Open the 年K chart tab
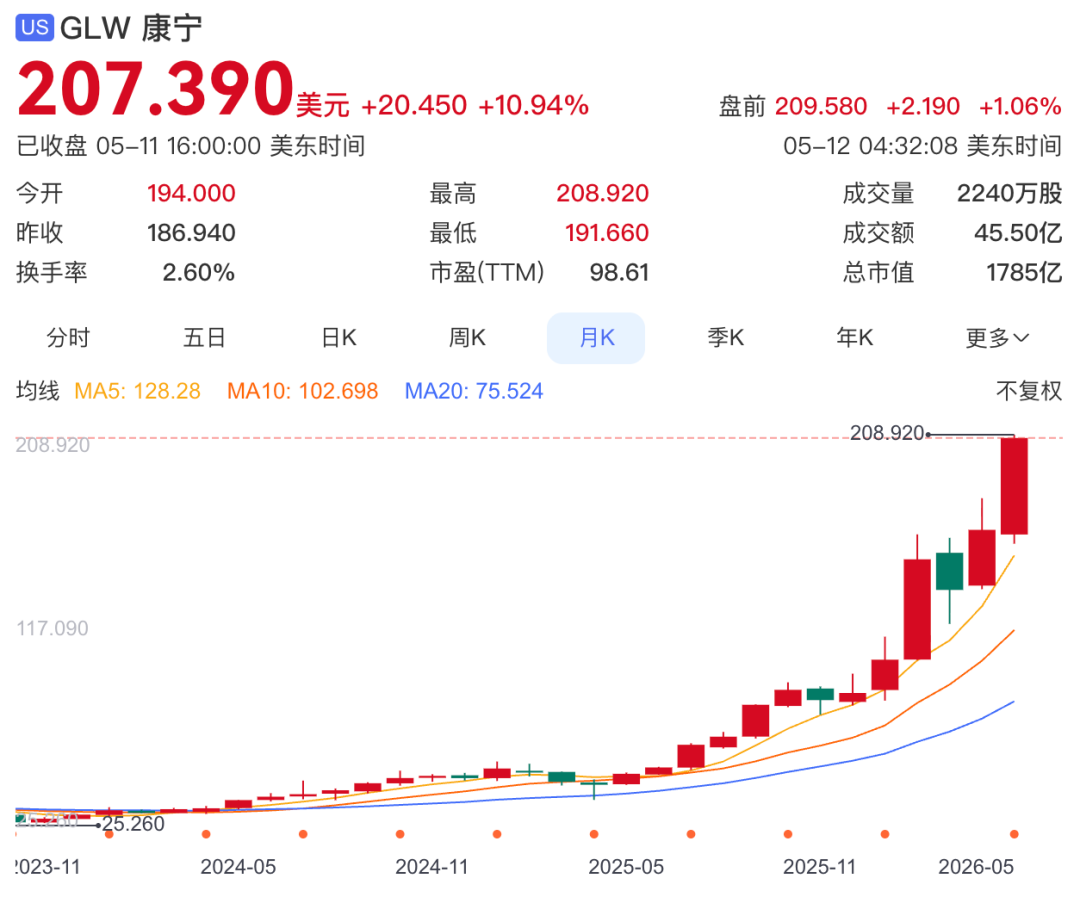1080x897 pixels. [855, 338]
